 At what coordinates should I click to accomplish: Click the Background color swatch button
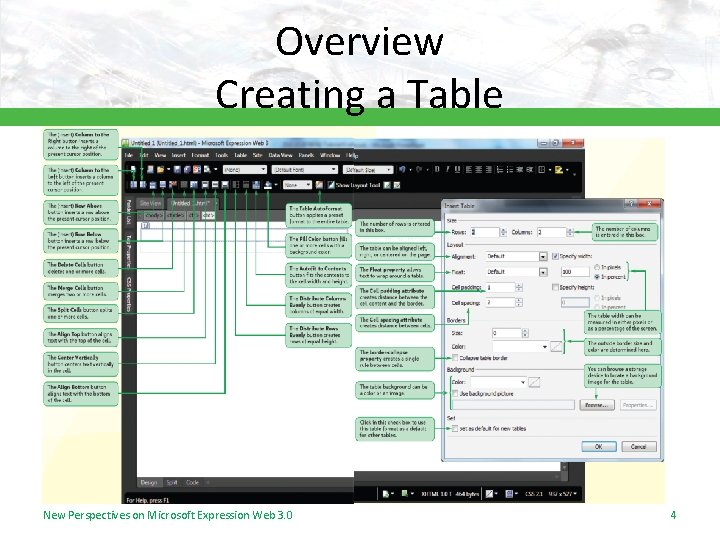click(534, 382)
